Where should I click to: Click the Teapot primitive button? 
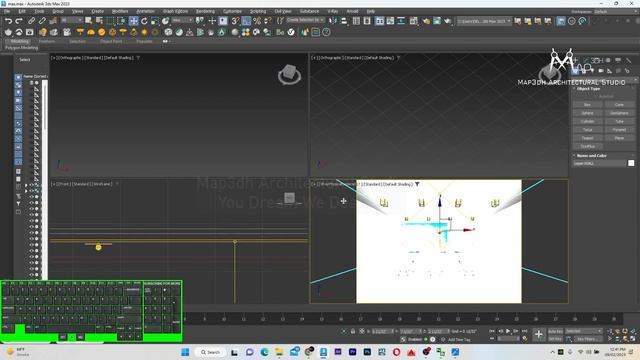tap(587, 138)
